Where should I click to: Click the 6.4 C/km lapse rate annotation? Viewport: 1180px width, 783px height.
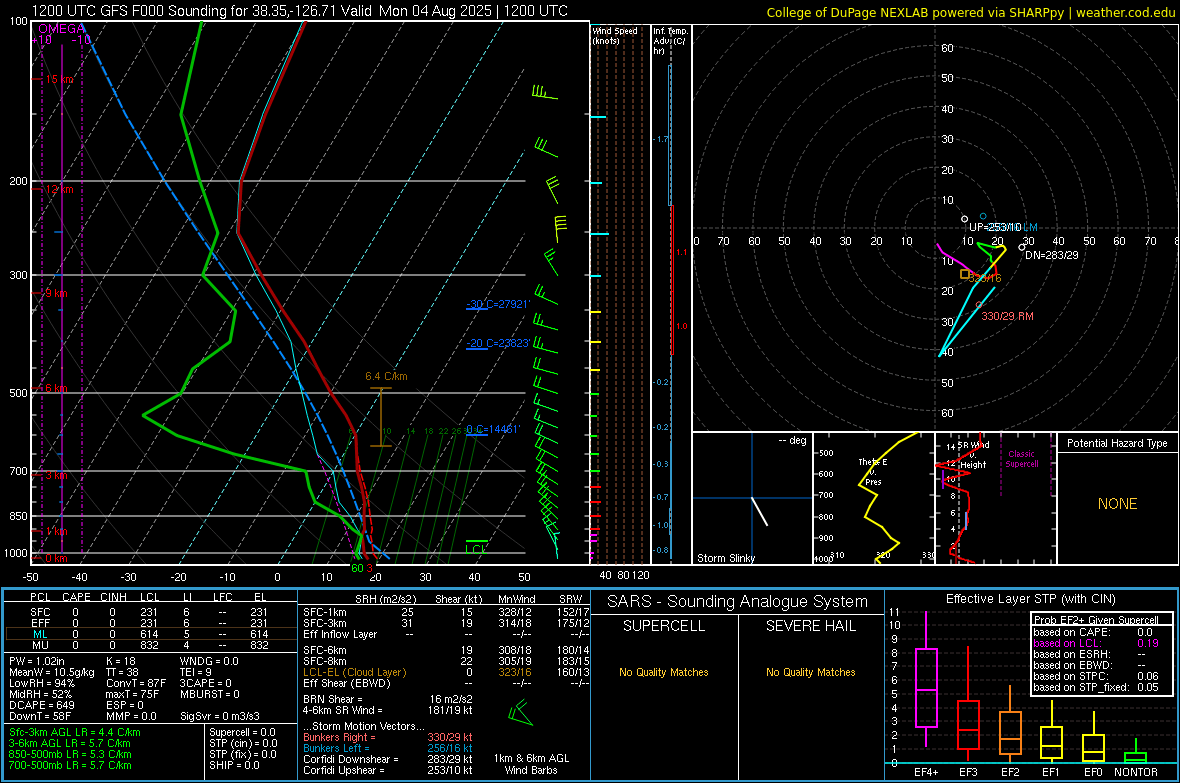[386, 376]
